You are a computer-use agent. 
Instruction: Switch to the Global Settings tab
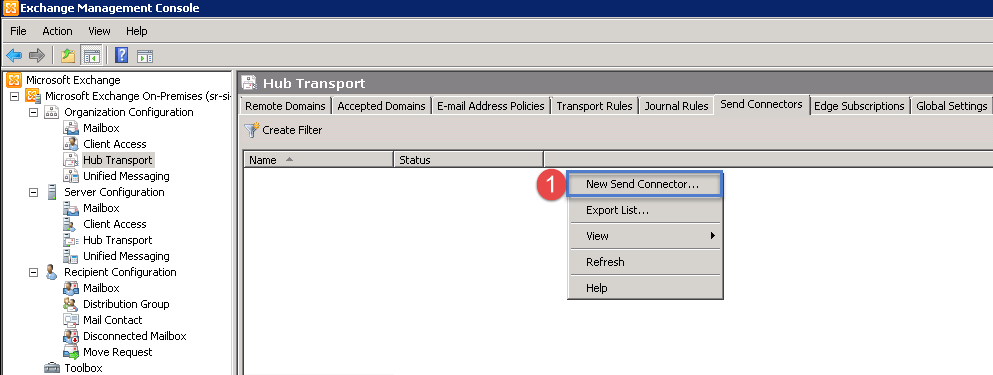coord(951,106)
